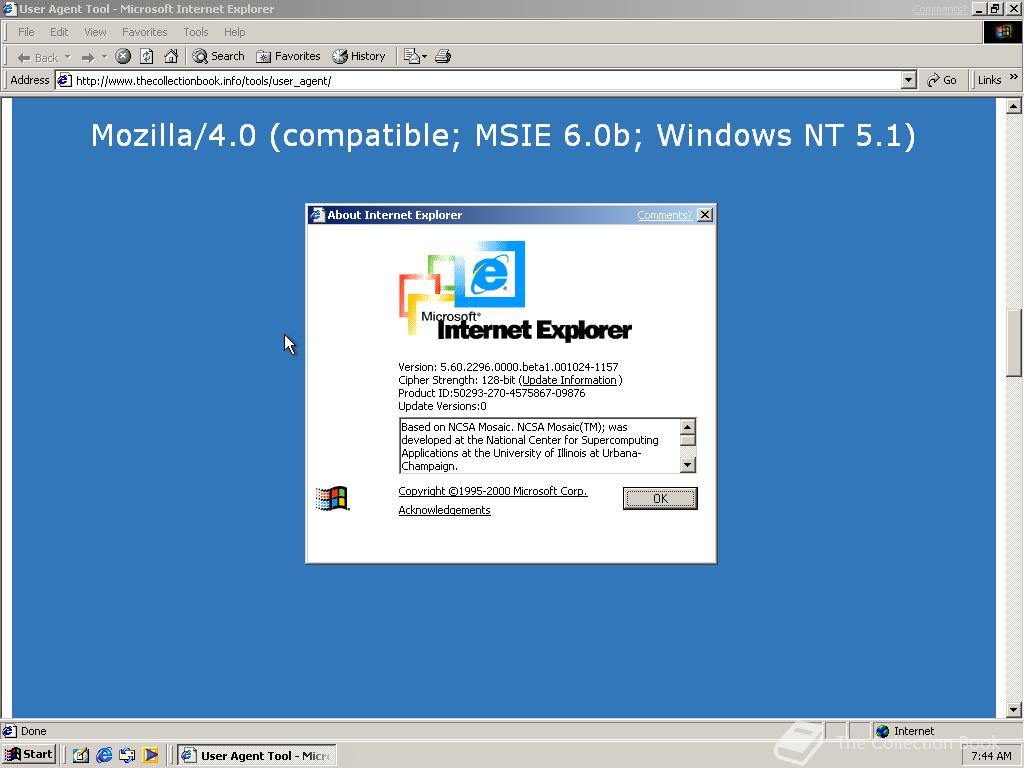Click inside the Address URL field
This screenshot has height=768, width=1024.
click(x=487, y=81)
